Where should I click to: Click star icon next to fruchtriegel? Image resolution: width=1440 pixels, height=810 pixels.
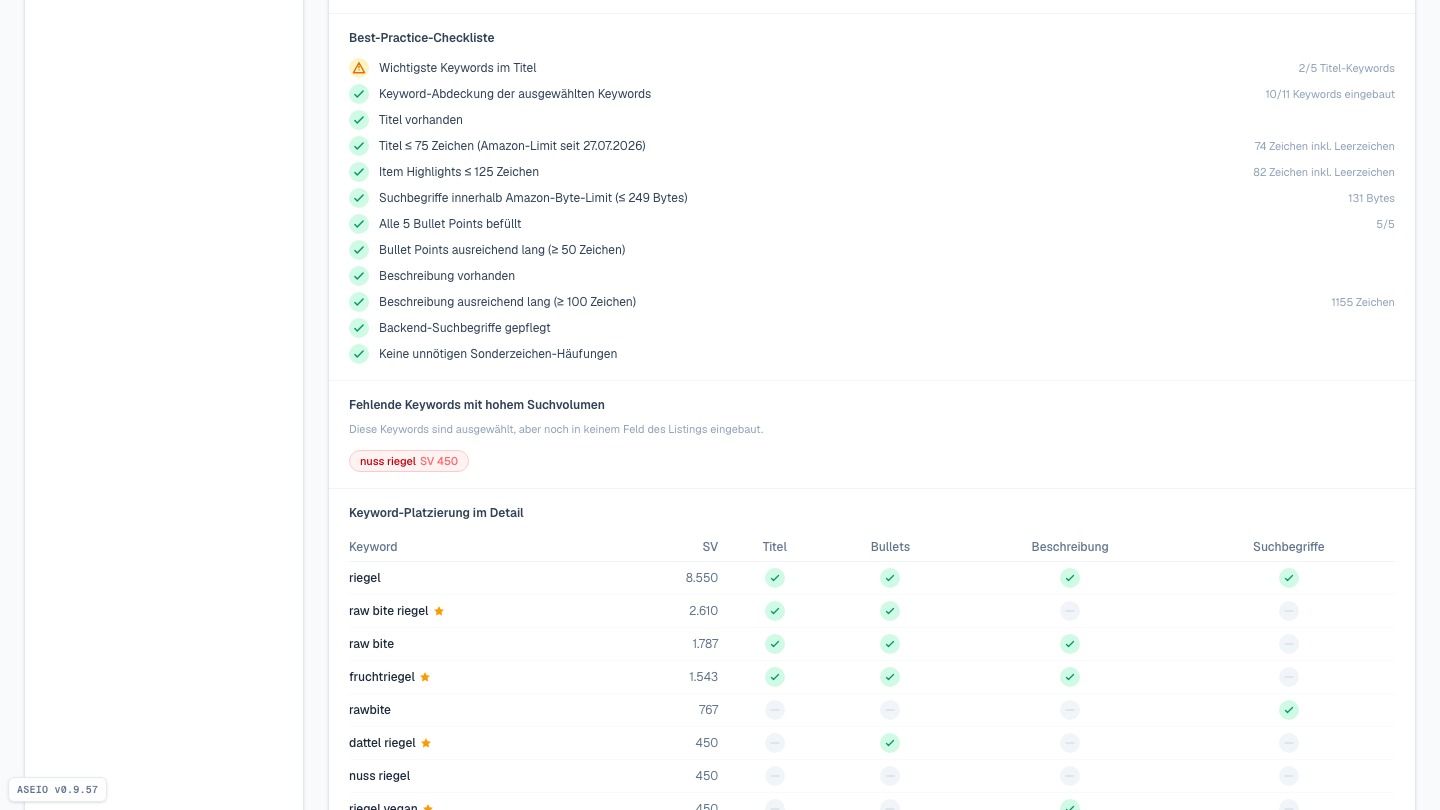(x=425, y=677)
